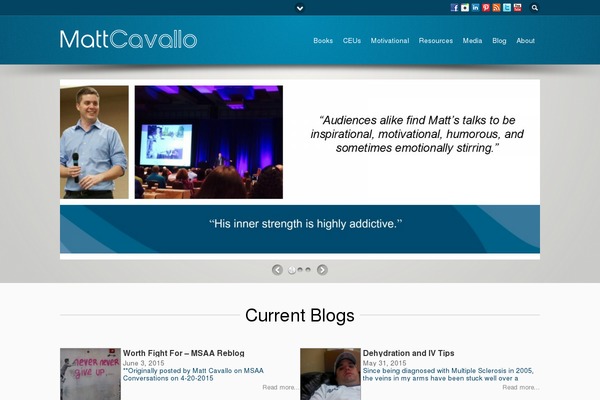Open Dehydration and IV Tips post

coord(408,353)
